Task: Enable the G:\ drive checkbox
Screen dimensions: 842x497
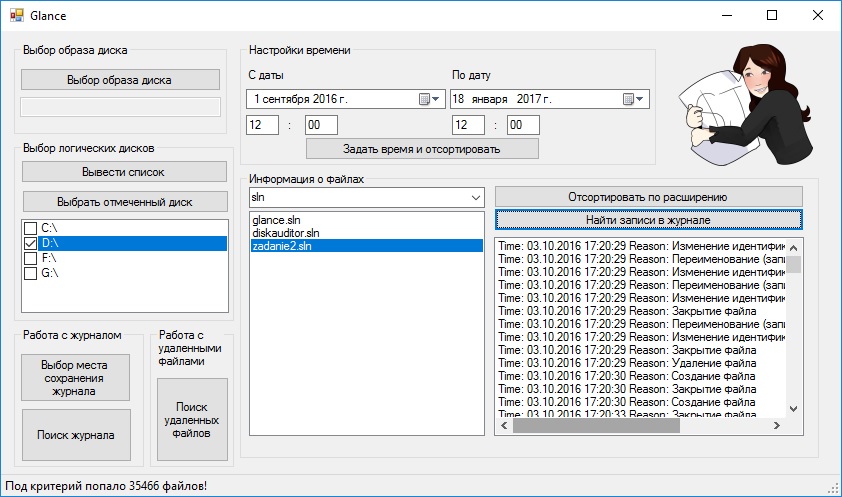Action: (31, 273)
